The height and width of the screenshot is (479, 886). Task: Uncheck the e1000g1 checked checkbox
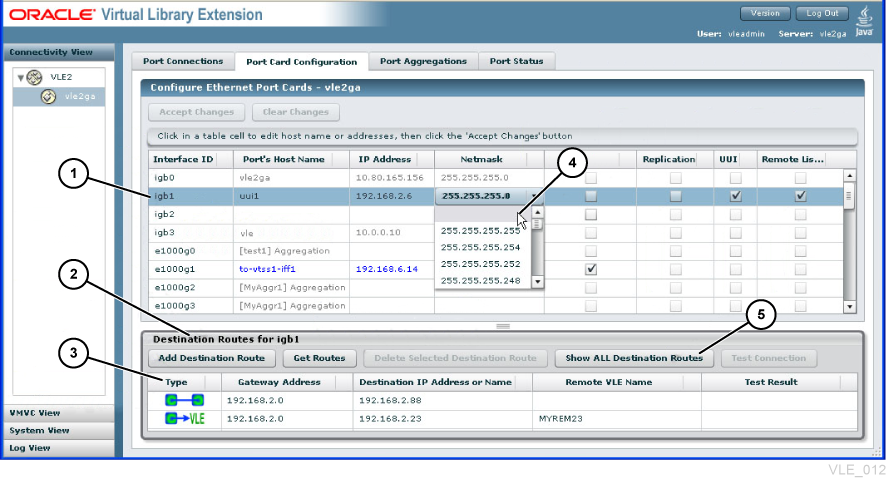[590, 269]
